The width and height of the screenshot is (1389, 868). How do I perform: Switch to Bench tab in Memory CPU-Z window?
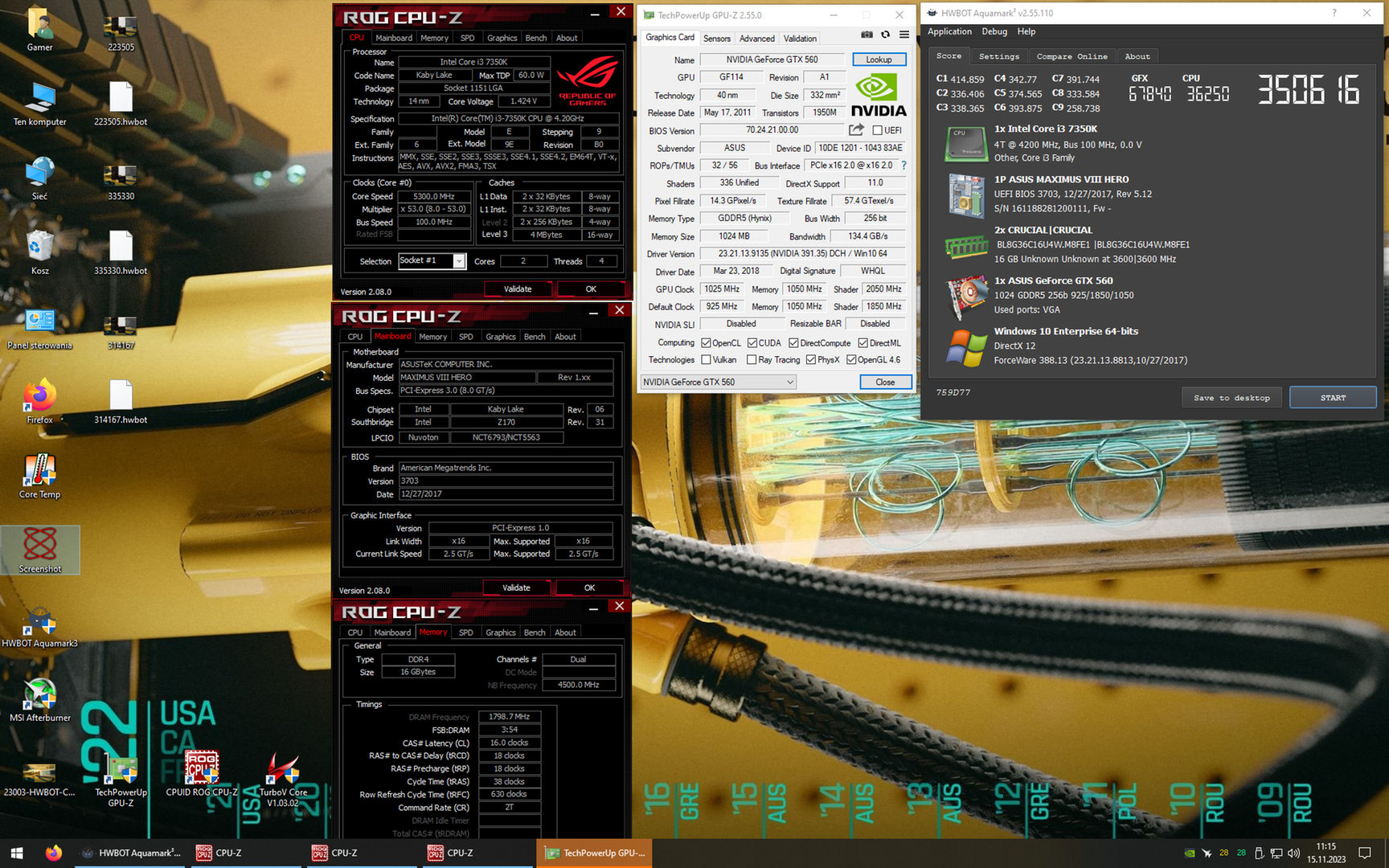click(535, 633)
